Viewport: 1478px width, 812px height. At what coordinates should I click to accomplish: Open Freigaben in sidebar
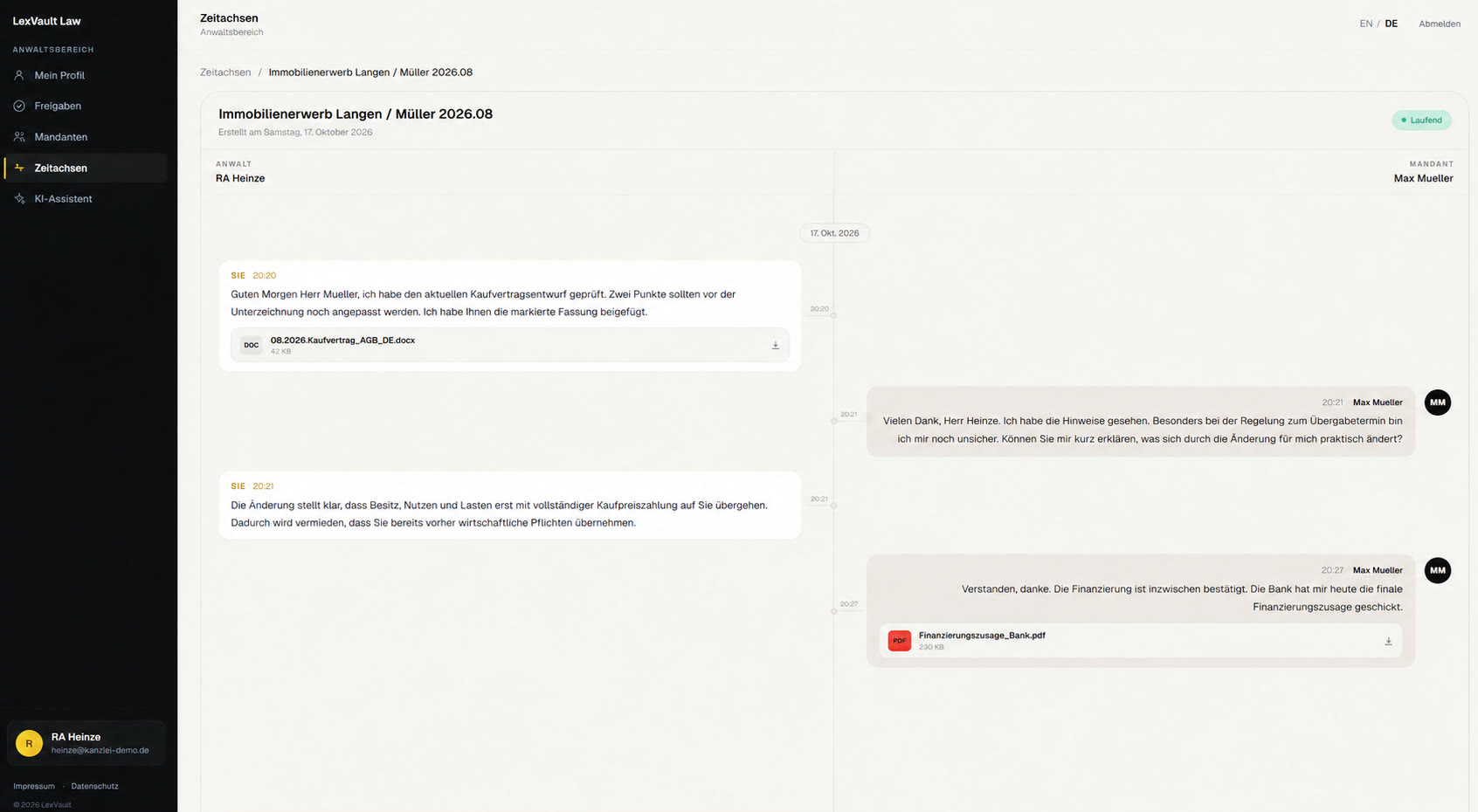click(x=86, y=106)
